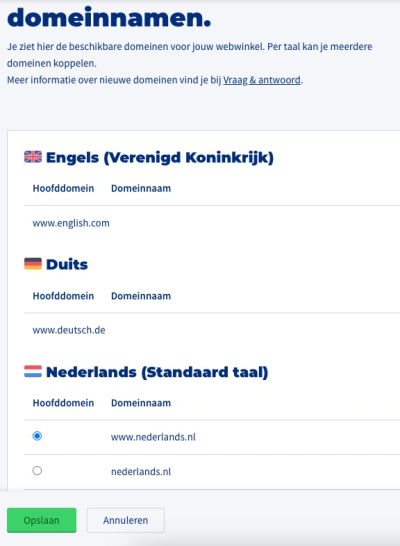Click the nederlands.nl domain name text
The height and width of the screenshot is (546, 400).
click(141, 471)
